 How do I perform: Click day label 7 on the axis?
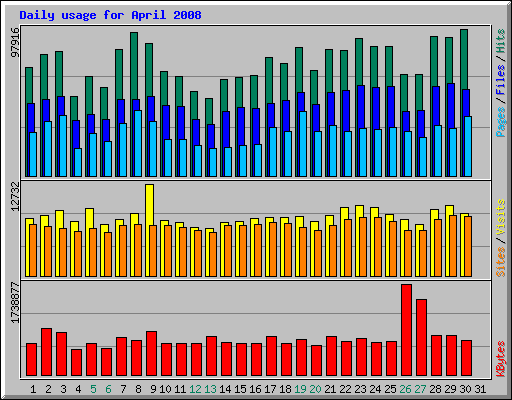[x=123, y=389]
